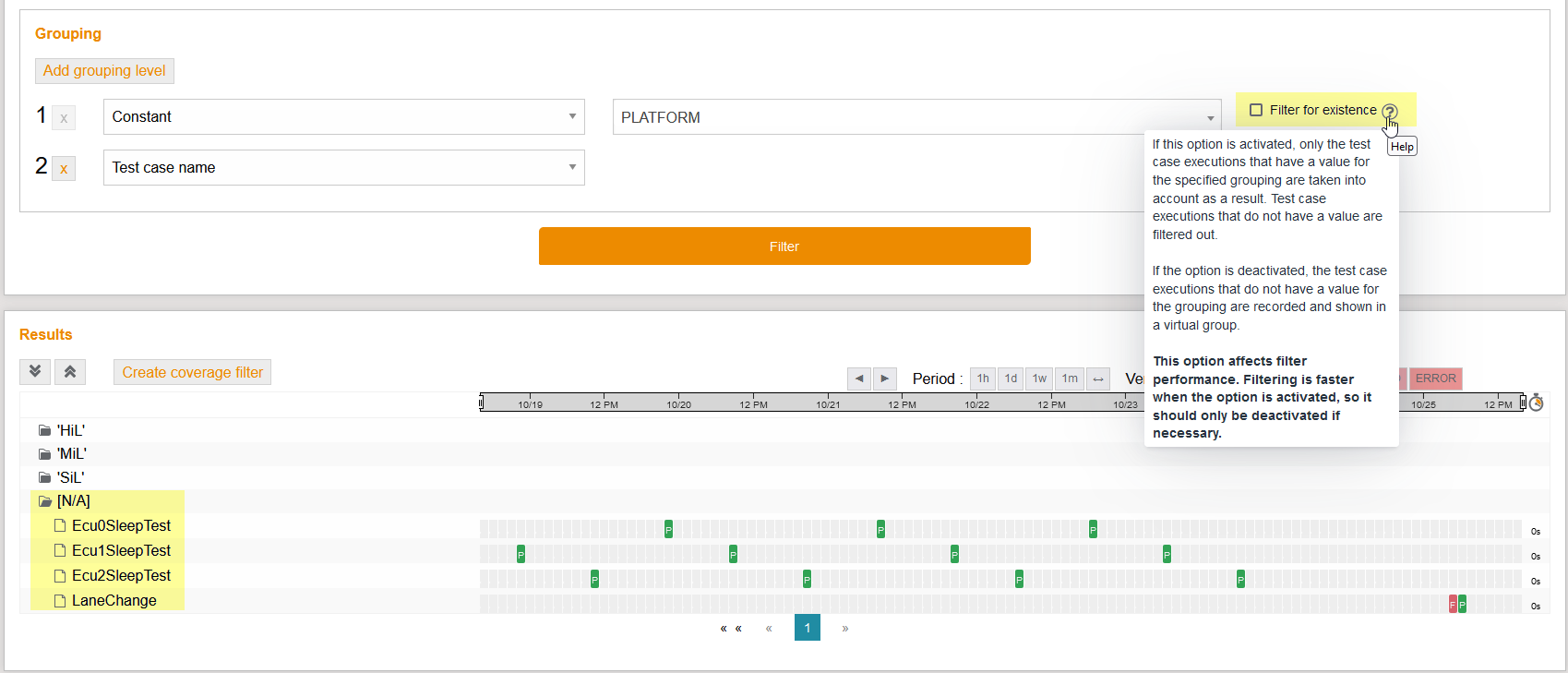
Task: Remove grouping level 2 with x icon
Action: (x=64, y=169)
